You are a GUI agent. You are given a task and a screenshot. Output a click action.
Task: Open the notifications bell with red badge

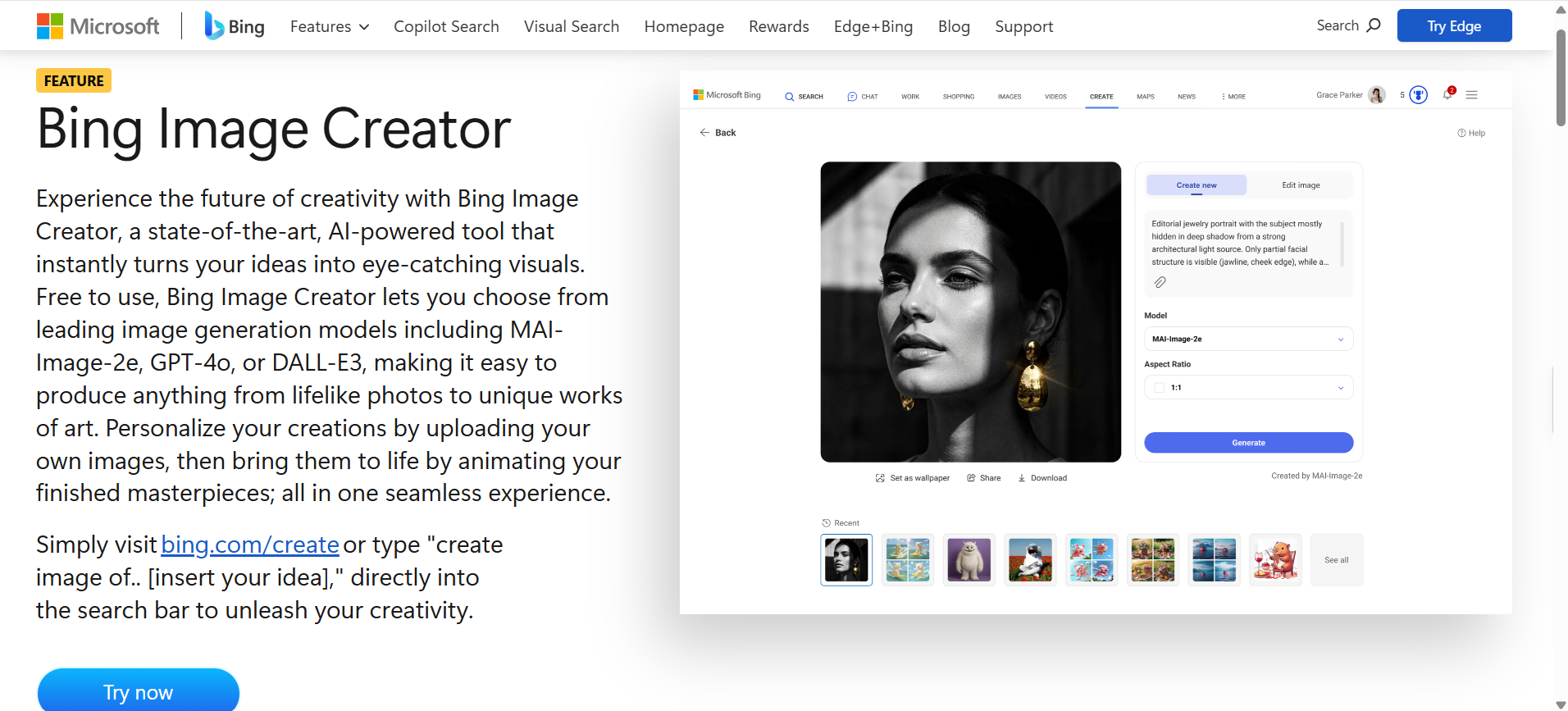(1448, 93)
